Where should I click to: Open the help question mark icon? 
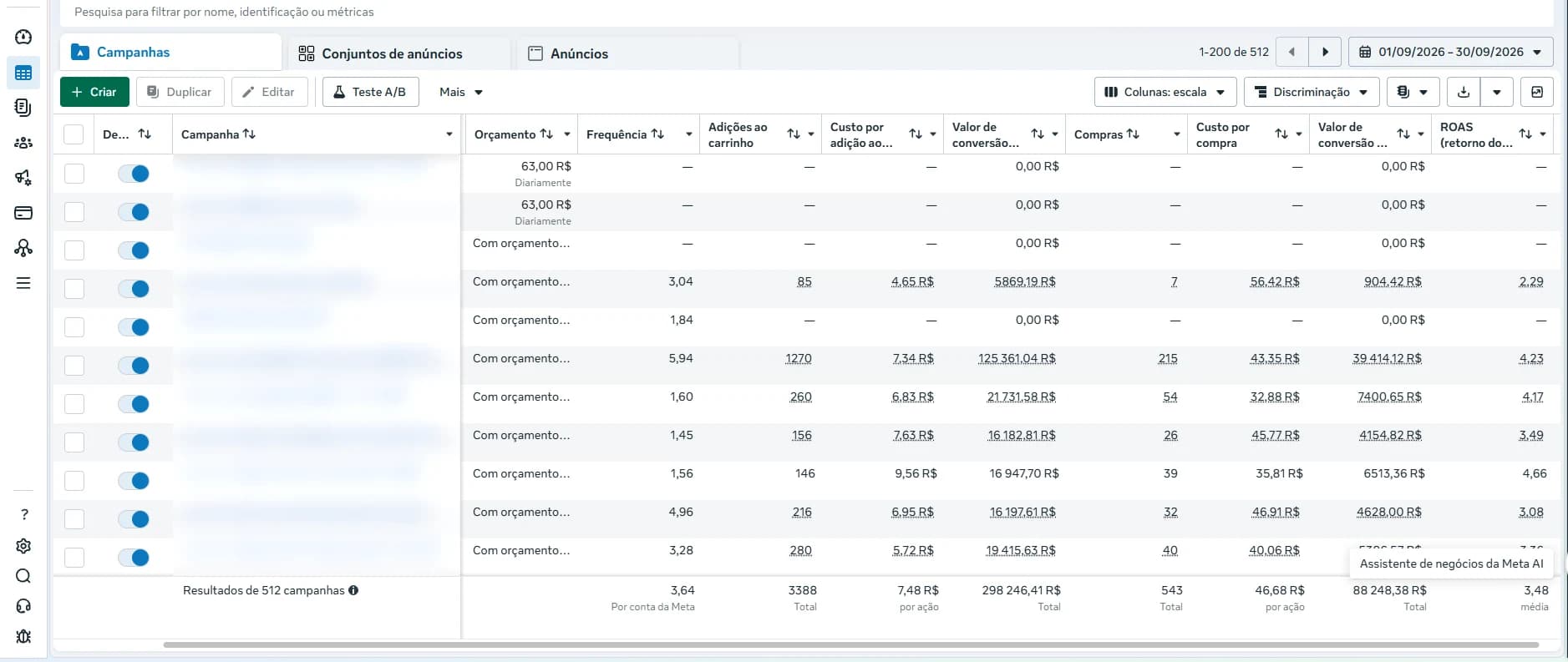point(24,514)
